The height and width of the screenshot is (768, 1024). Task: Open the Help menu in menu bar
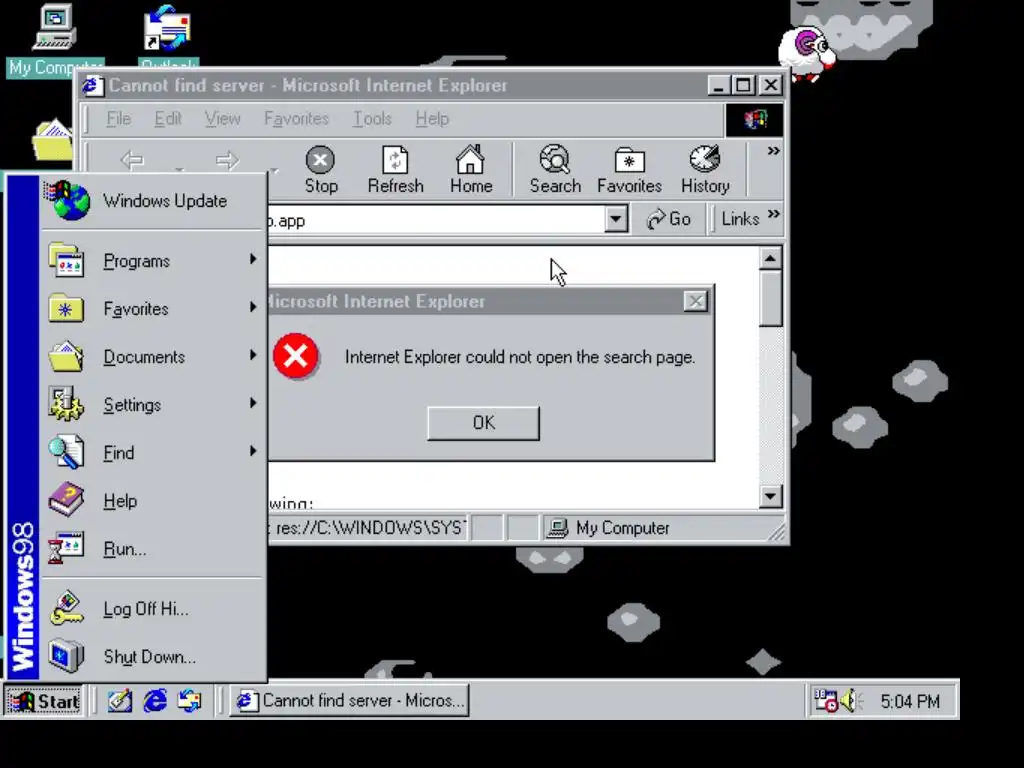[432, 119]
